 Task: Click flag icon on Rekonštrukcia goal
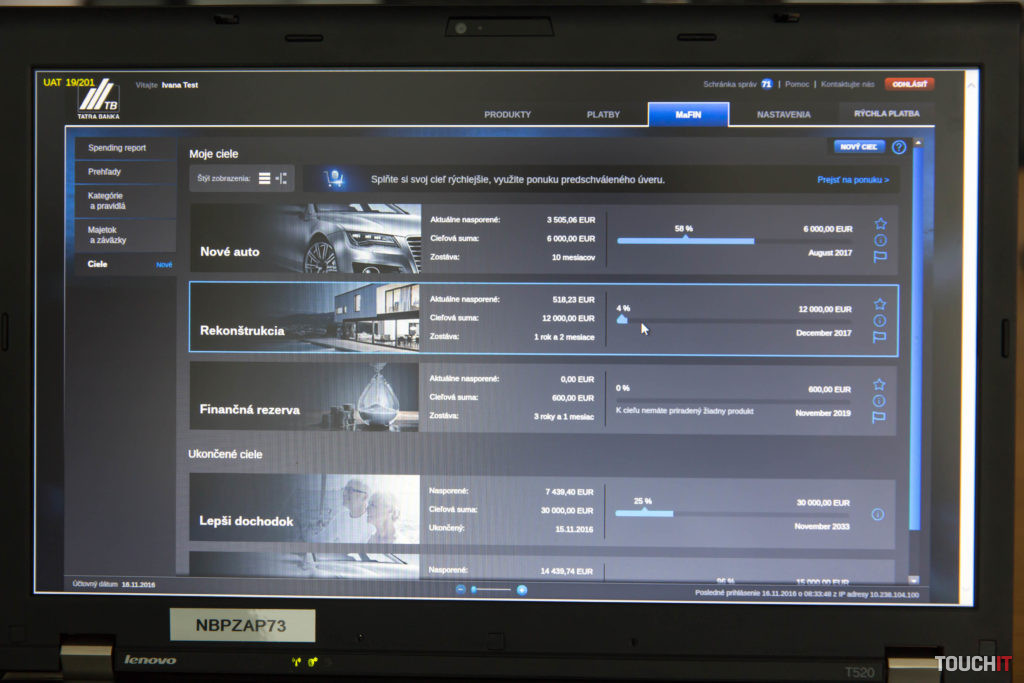(880, 337)
